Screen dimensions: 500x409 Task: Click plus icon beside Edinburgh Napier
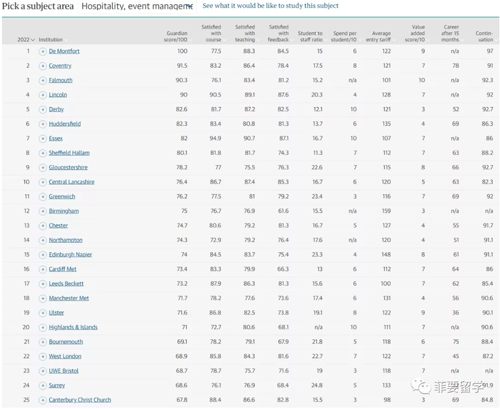tap(42, 255)
